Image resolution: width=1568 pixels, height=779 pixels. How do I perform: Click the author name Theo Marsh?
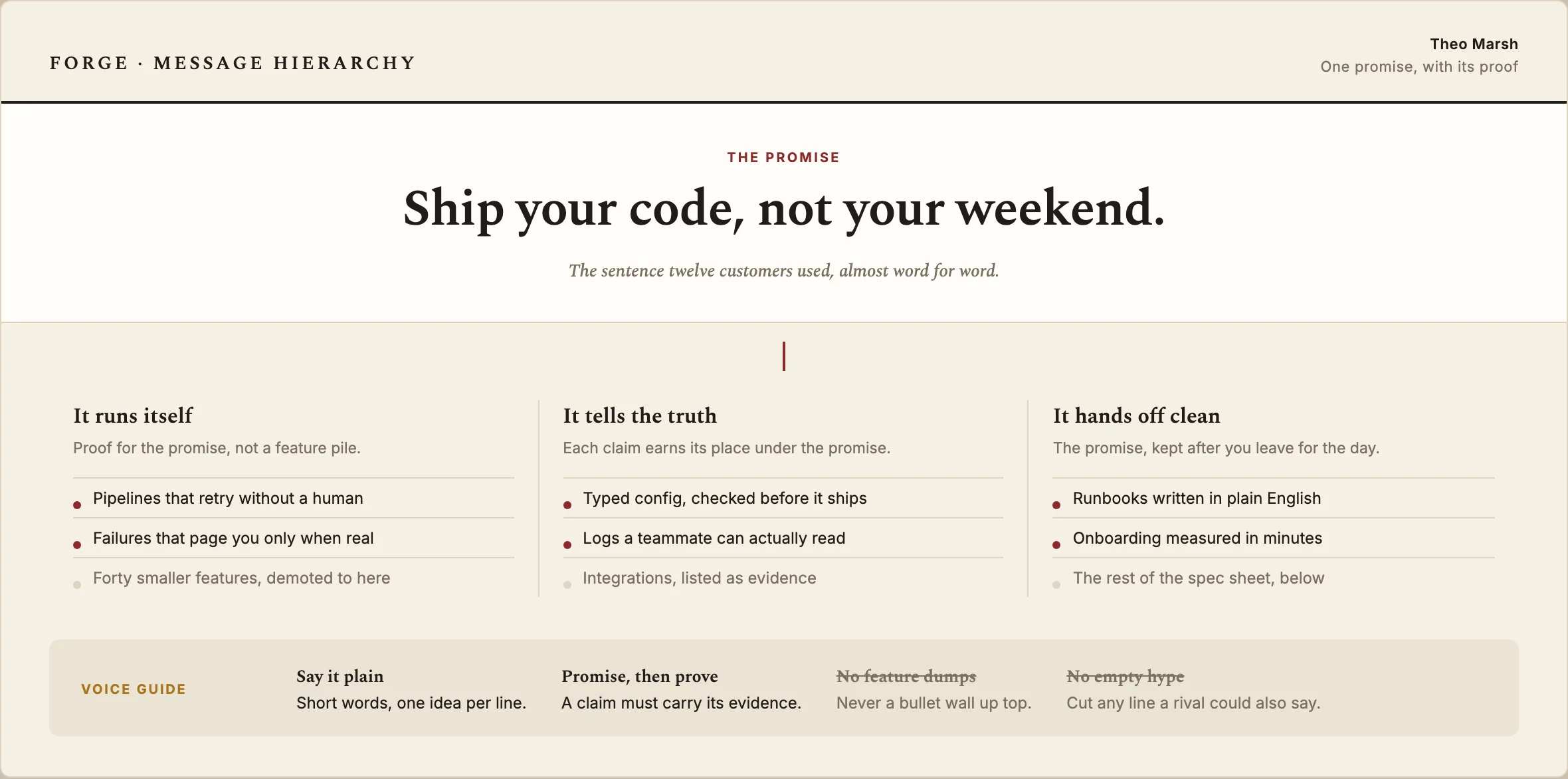1474,44
